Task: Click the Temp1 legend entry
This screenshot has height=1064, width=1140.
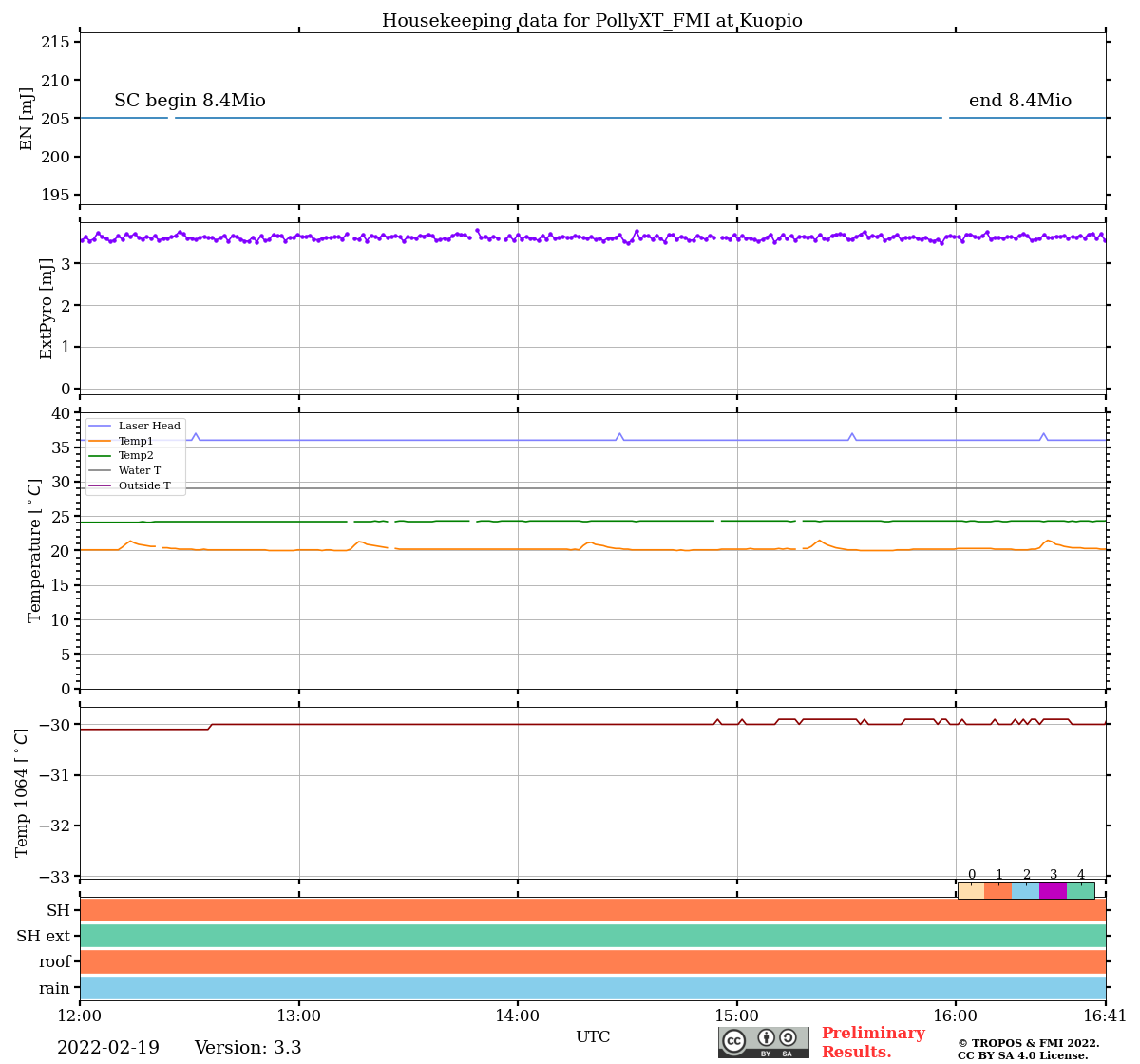Action: [x=121, y=441]
